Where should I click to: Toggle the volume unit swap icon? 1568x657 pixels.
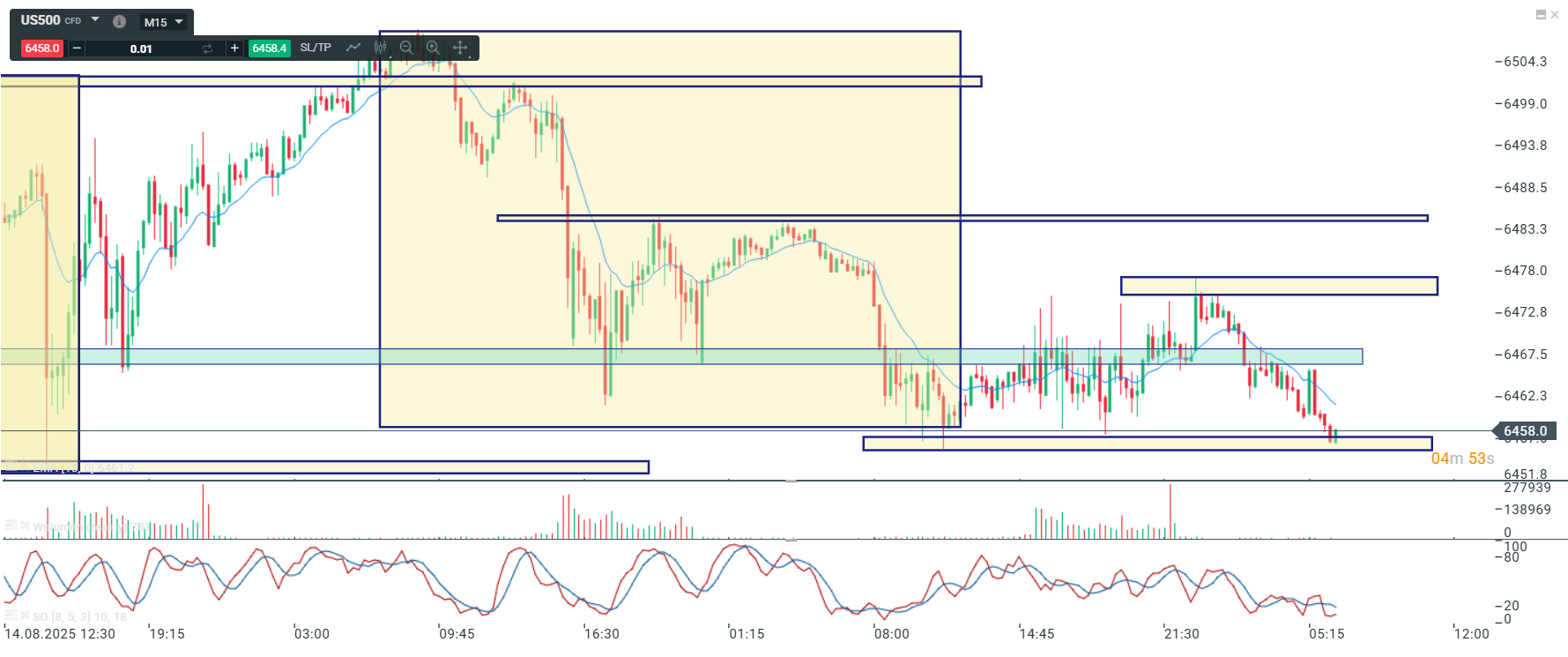point(207,49)
